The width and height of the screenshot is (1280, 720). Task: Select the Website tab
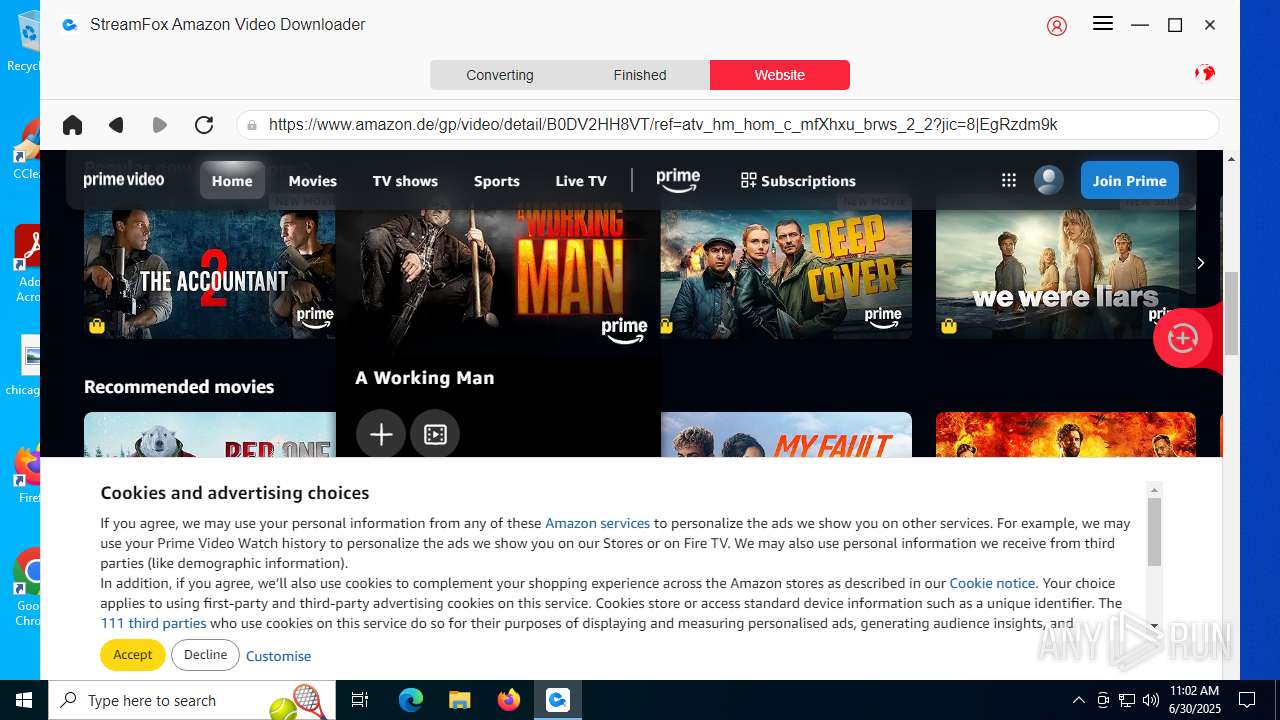point(780,75)
